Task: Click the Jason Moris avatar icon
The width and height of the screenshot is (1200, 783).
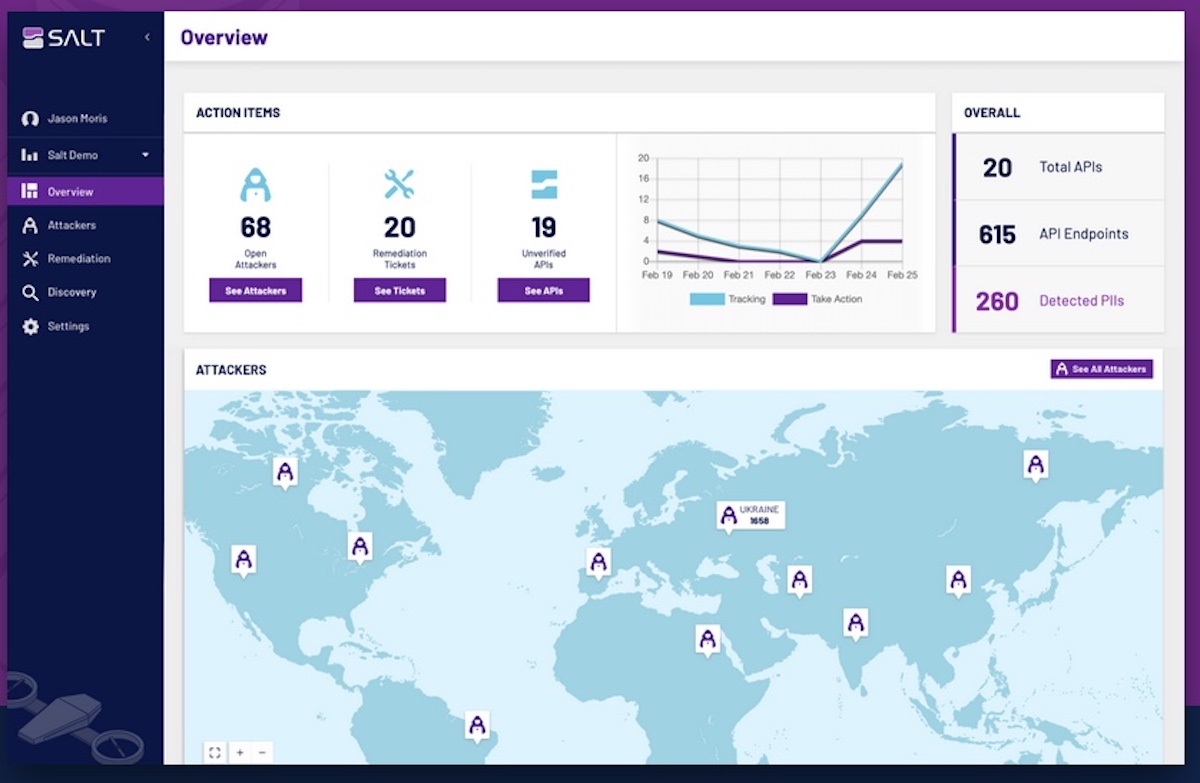Action: (30, 118)
